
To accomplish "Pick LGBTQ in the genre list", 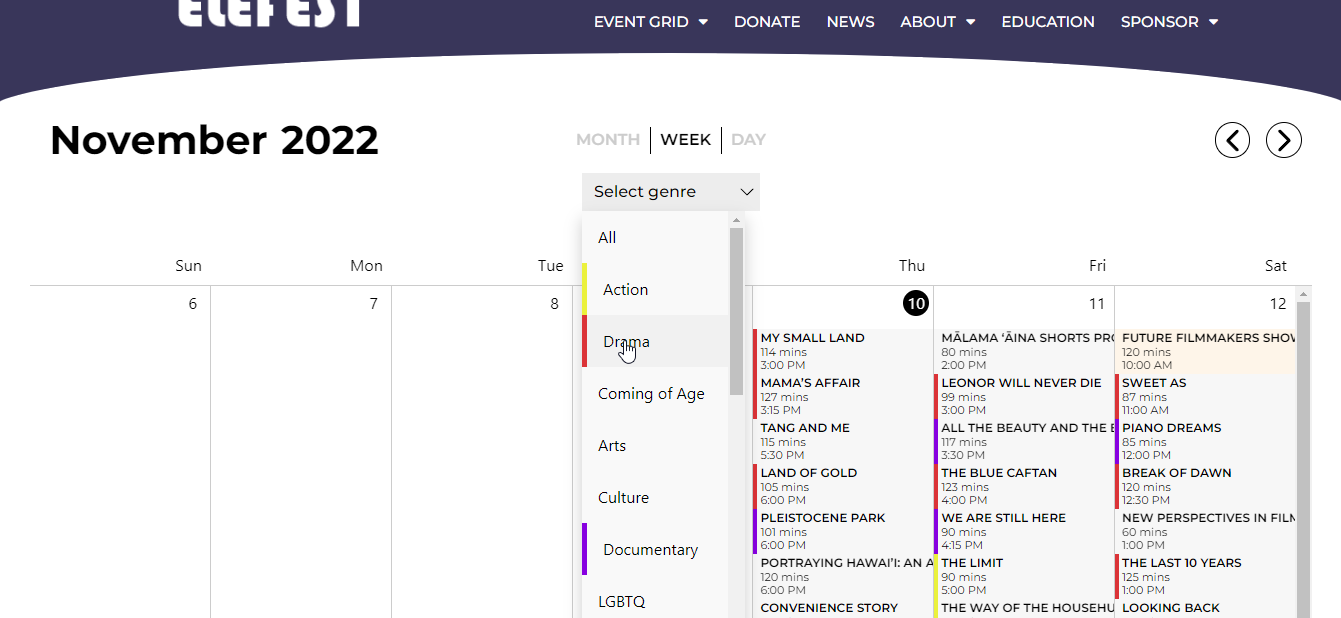I will (621, 602).
